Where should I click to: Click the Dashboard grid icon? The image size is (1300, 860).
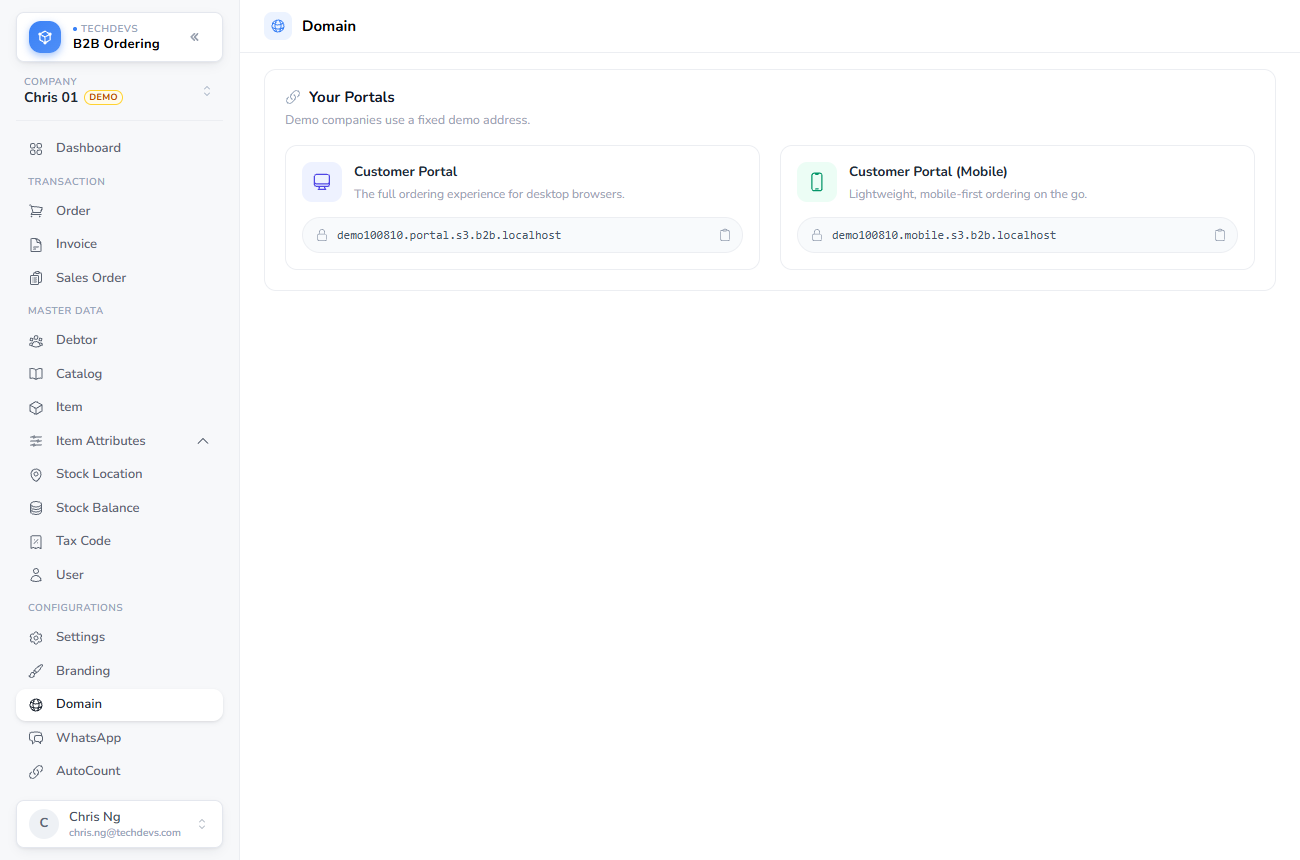click(36, 148)
